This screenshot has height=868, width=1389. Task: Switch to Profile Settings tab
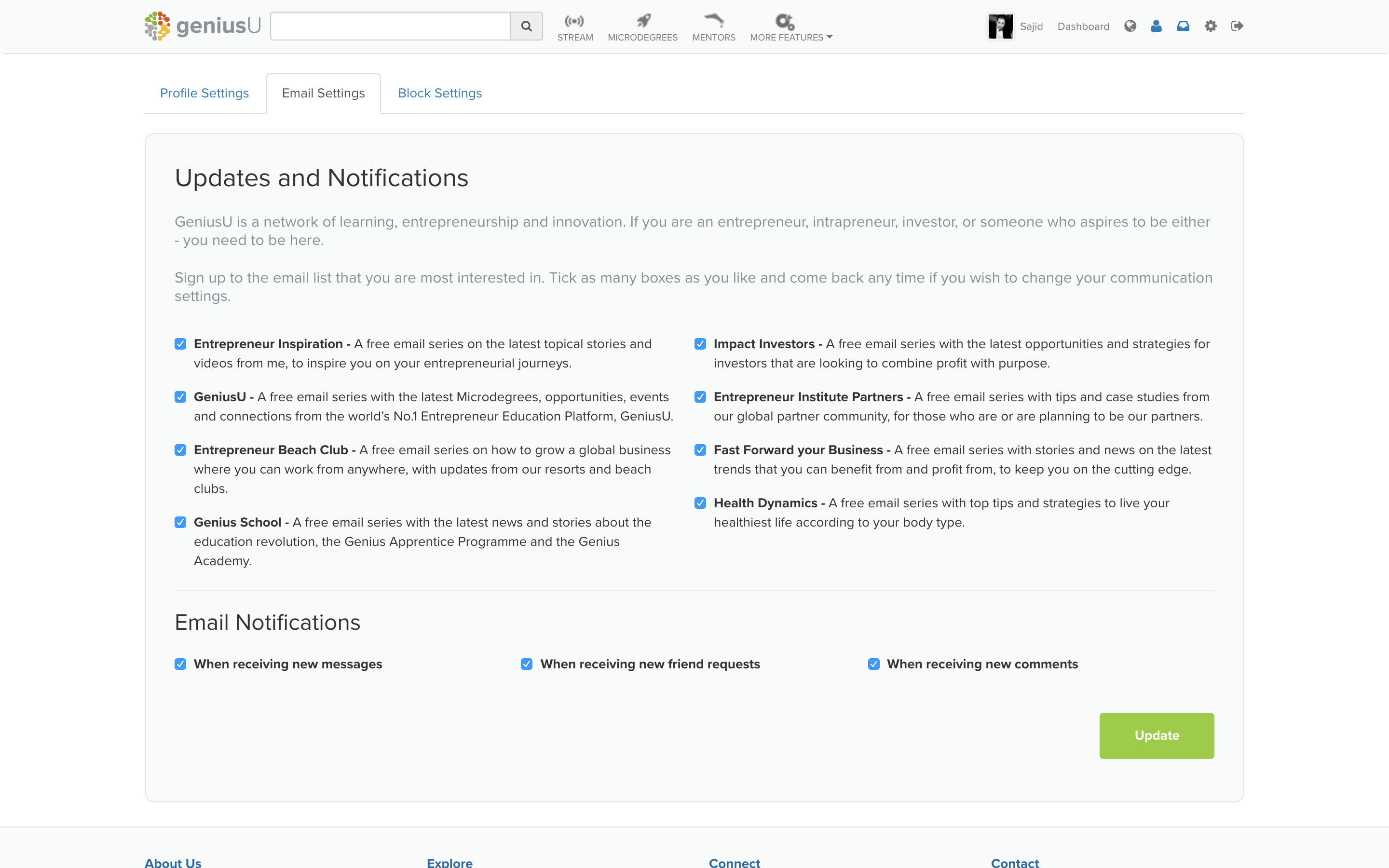pos(204,93)
